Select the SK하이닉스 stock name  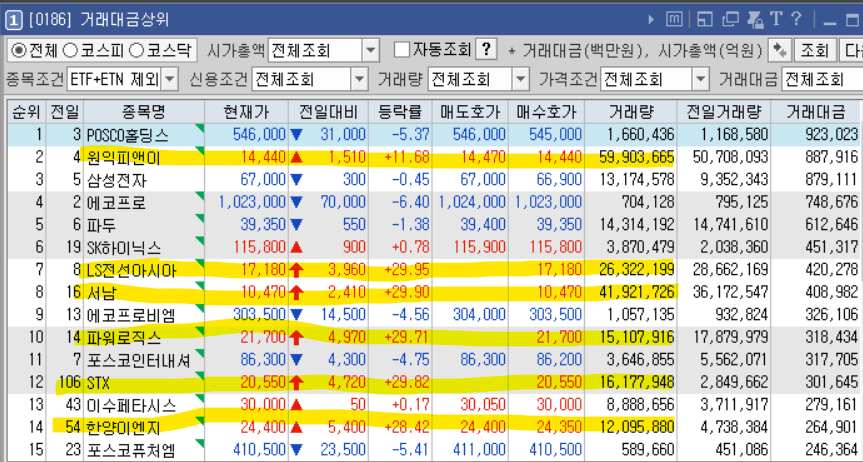124,248
